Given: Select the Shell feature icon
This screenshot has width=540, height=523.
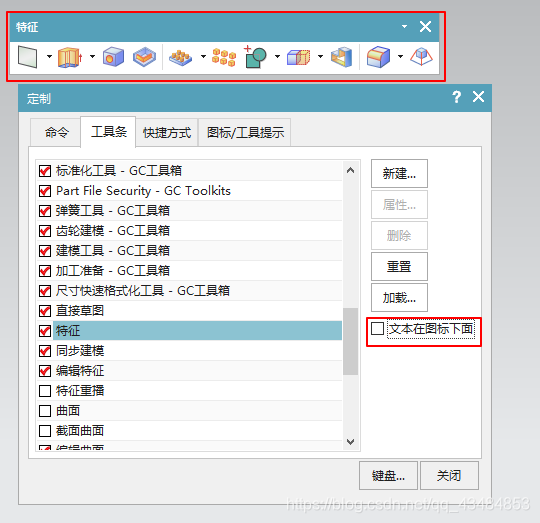Looking at the screenshot, I should pos(342,57).
